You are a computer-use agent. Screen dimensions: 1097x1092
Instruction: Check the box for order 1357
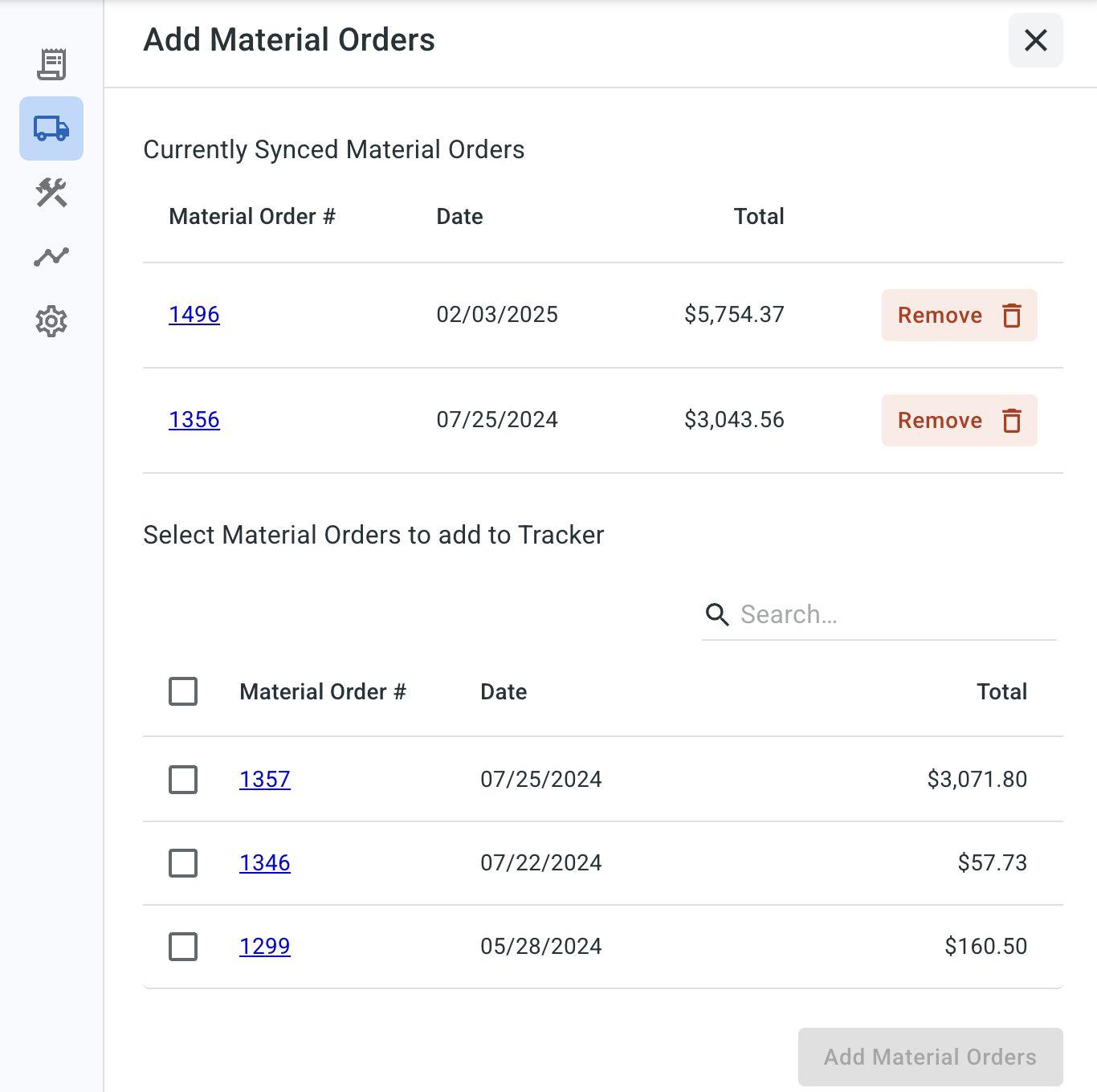click(x=183, y=780)
